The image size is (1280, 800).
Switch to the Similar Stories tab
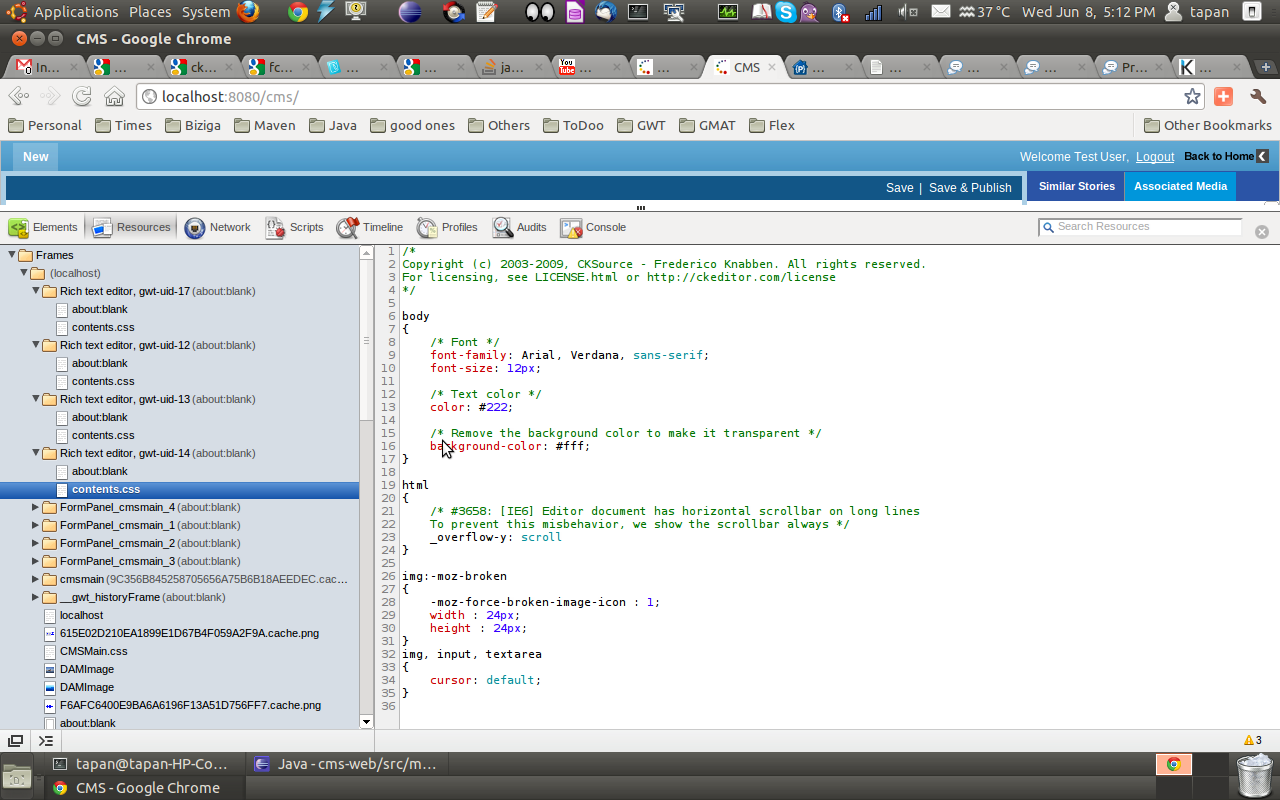pos(1076,187)
